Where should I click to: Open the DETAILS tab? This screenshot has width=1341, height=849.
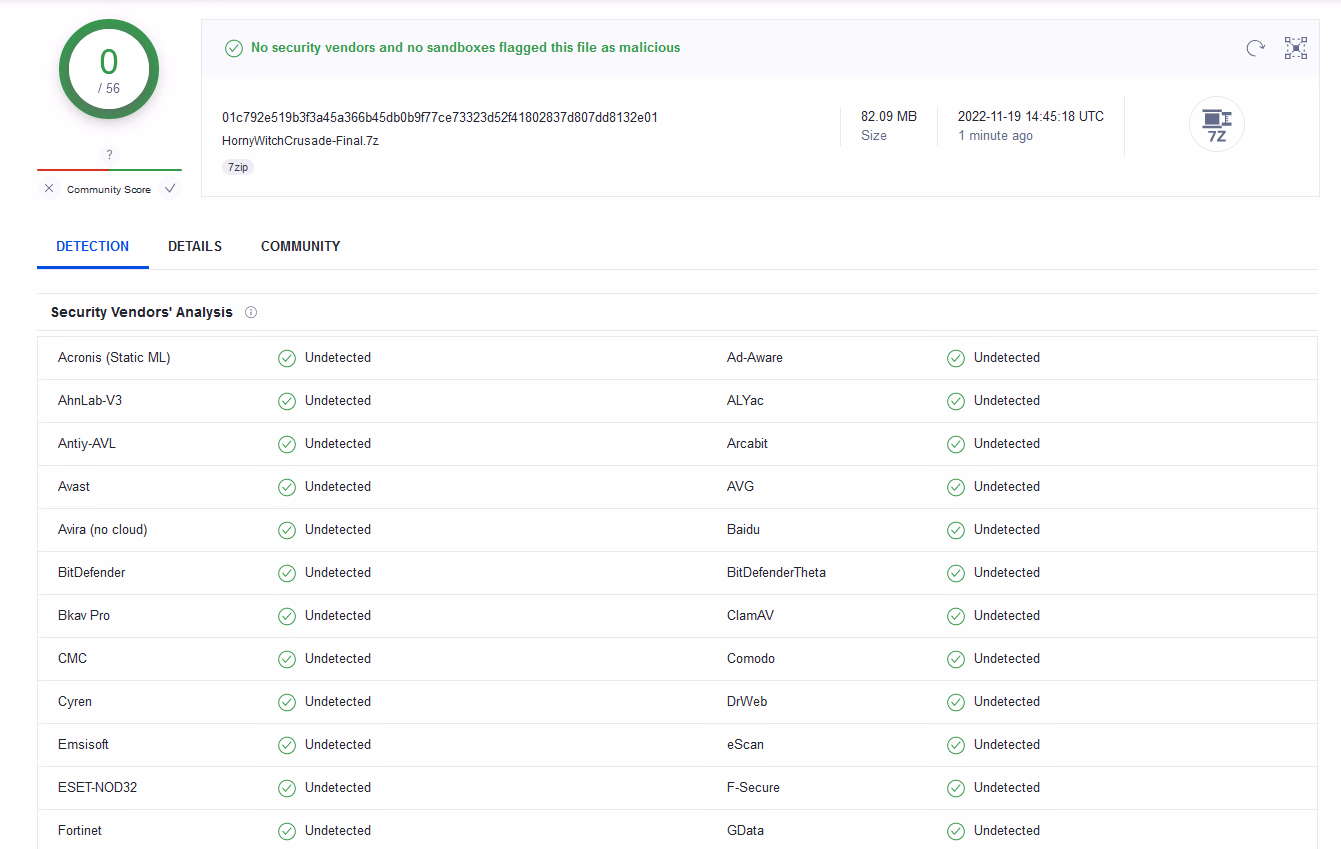(x=195, y=246)
